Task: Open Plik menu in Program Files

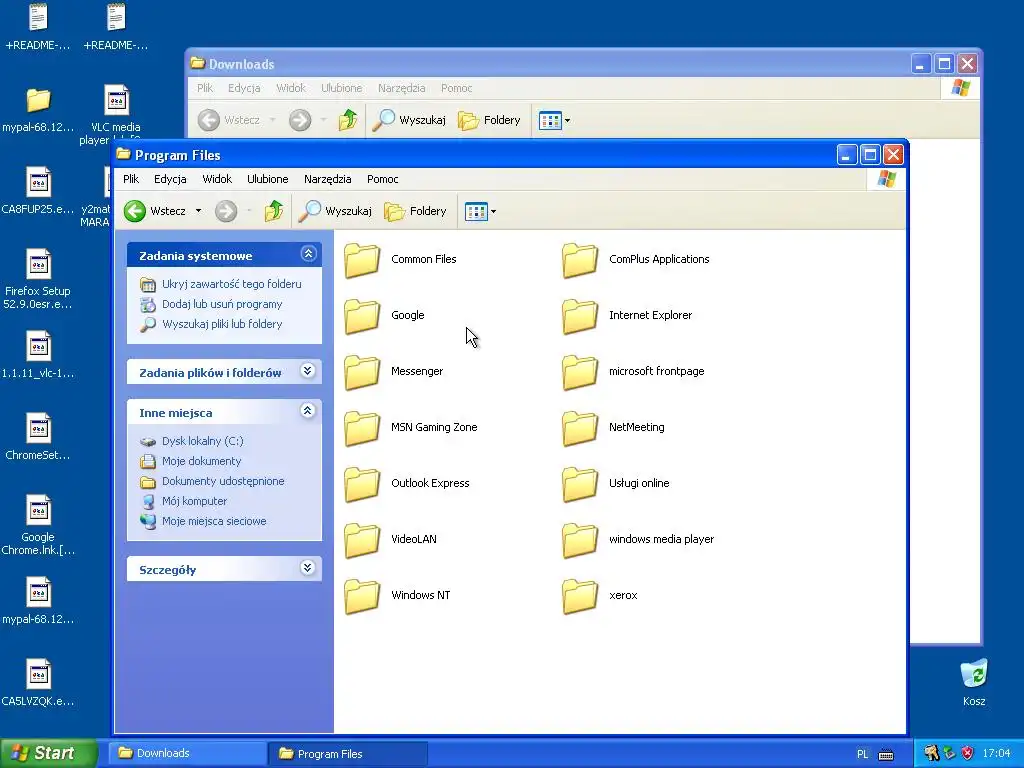Action: pos(131,179)
